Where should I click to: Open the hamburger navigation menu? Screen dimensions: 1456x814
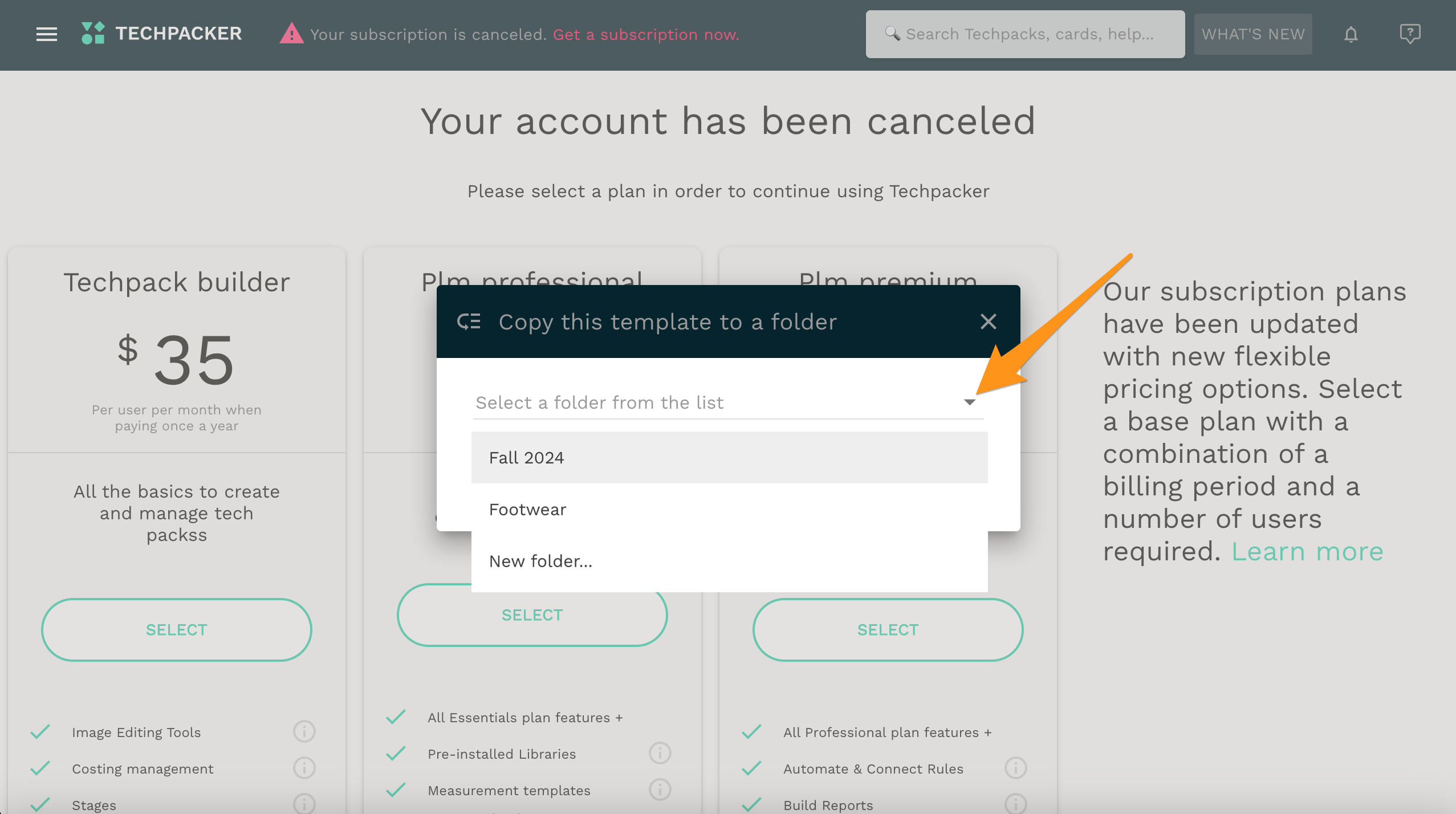coord(46,34)
